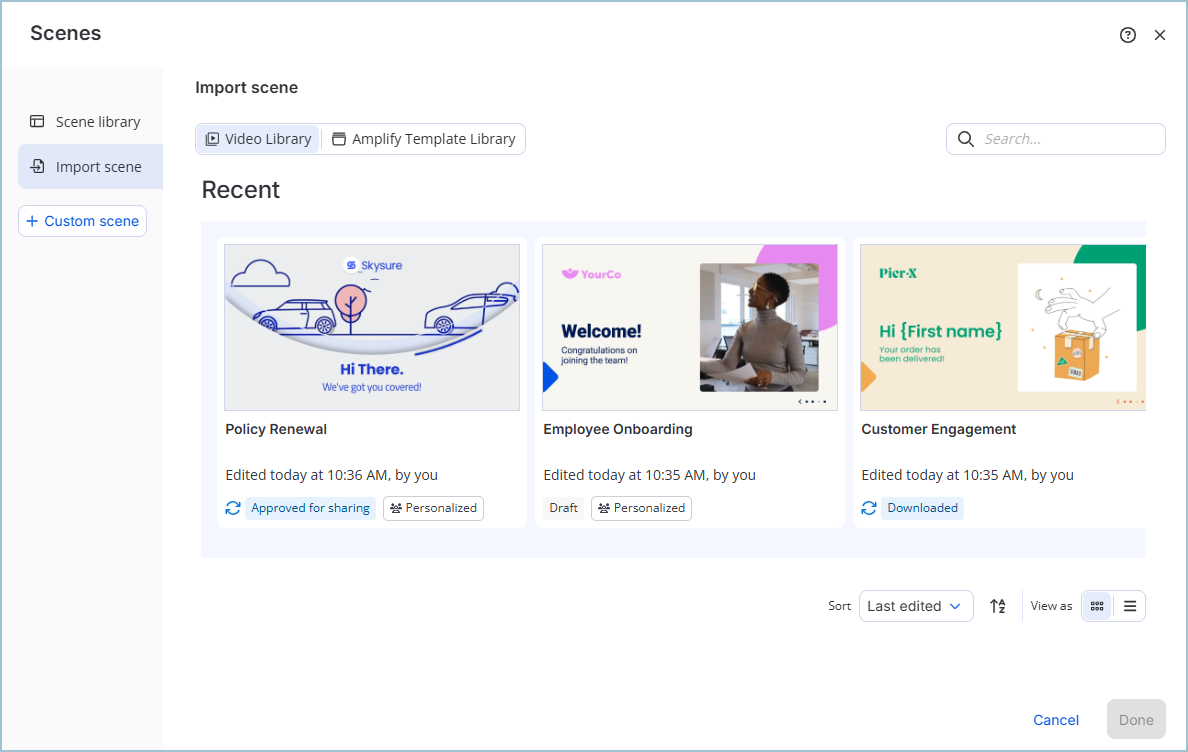1188x752 pixels.
Task: Close the Scenes dialog
Action: point(1160,35)
